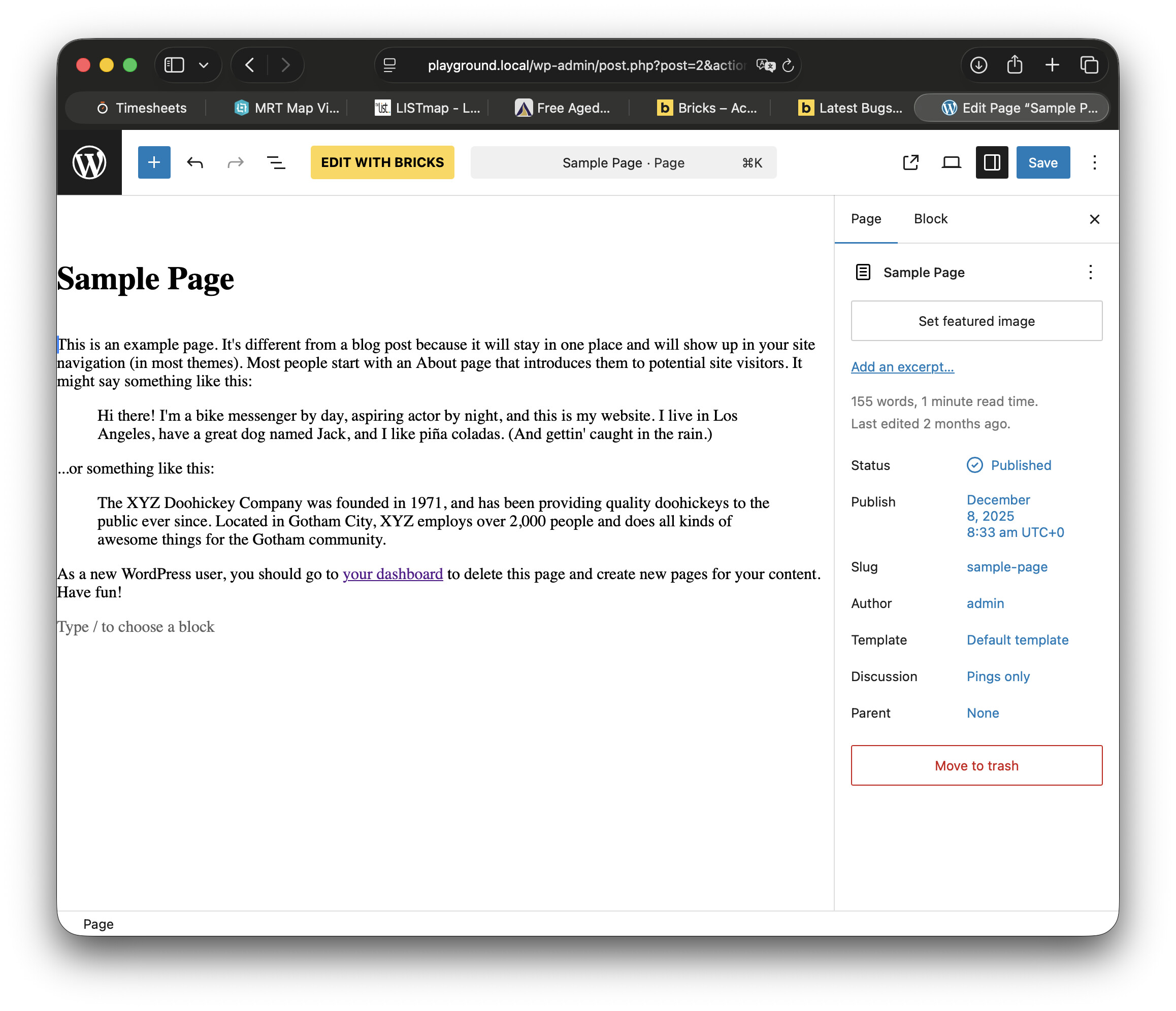The height and width of the screenshot is (1011, 1176).
Task: Open View Page in new tab icon
Action: [x=910, y=163]
